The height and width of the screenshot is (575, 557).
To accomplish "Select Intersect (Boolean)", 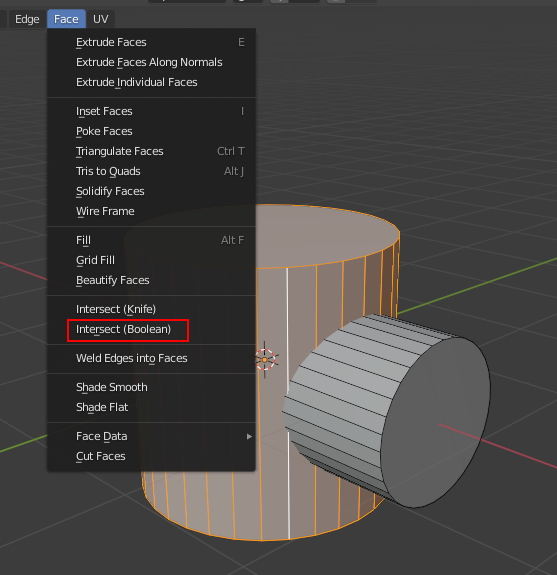I will pyautogui.click(x=151, y=329).
